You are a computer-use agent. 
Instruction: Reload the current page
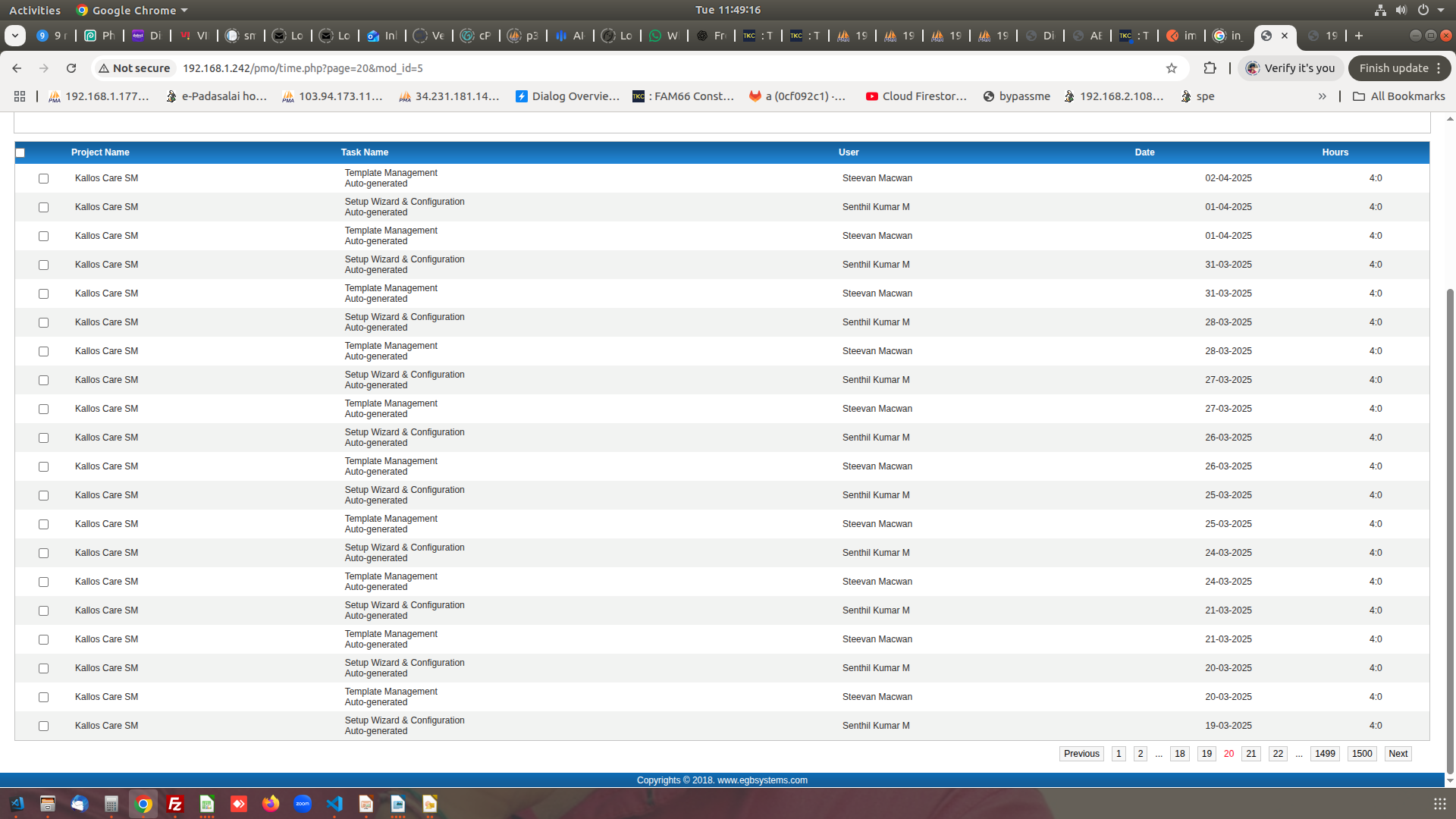[71, 68]
